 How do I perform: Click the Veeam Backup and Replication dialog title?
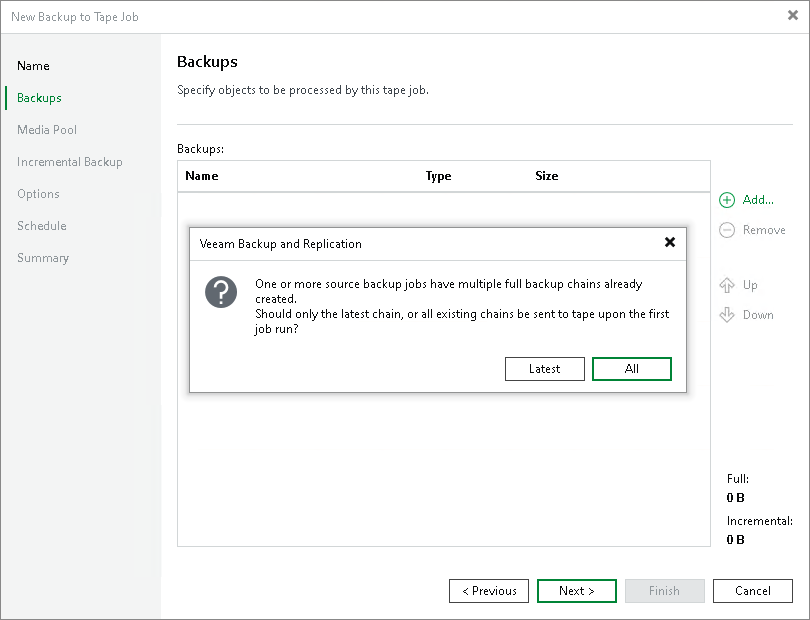pyautogui.click(x=281, y=244)
